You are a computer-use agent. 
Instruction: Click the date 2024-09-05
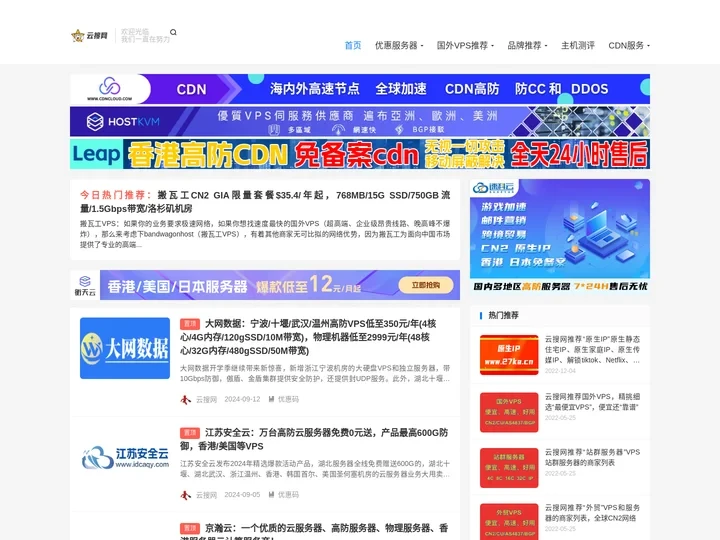pyautogui.click(x=242, y=495)
